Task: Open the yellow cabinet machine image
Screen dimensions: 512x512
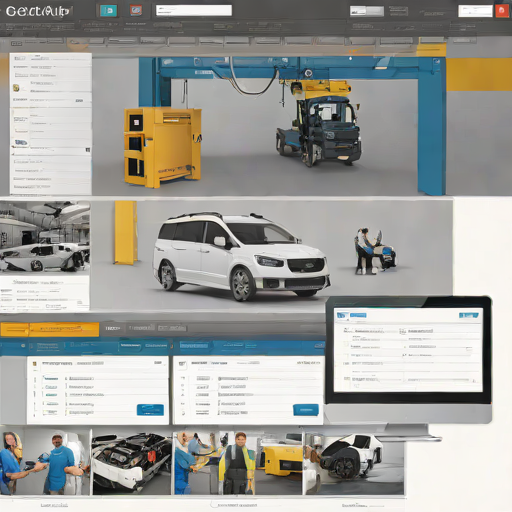Action: point(162,147)
